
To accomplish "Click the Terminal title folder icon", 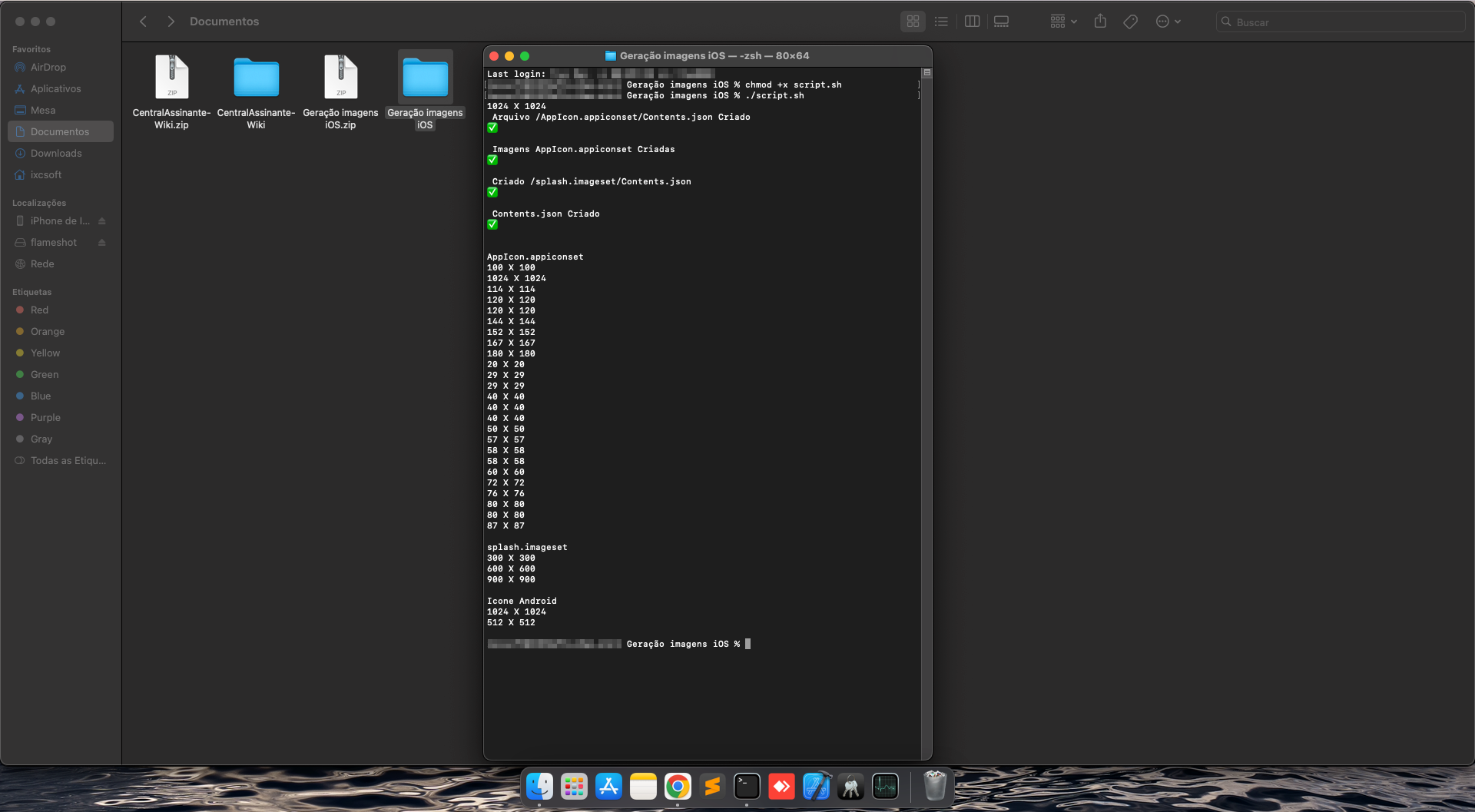I will coord(611,56).
